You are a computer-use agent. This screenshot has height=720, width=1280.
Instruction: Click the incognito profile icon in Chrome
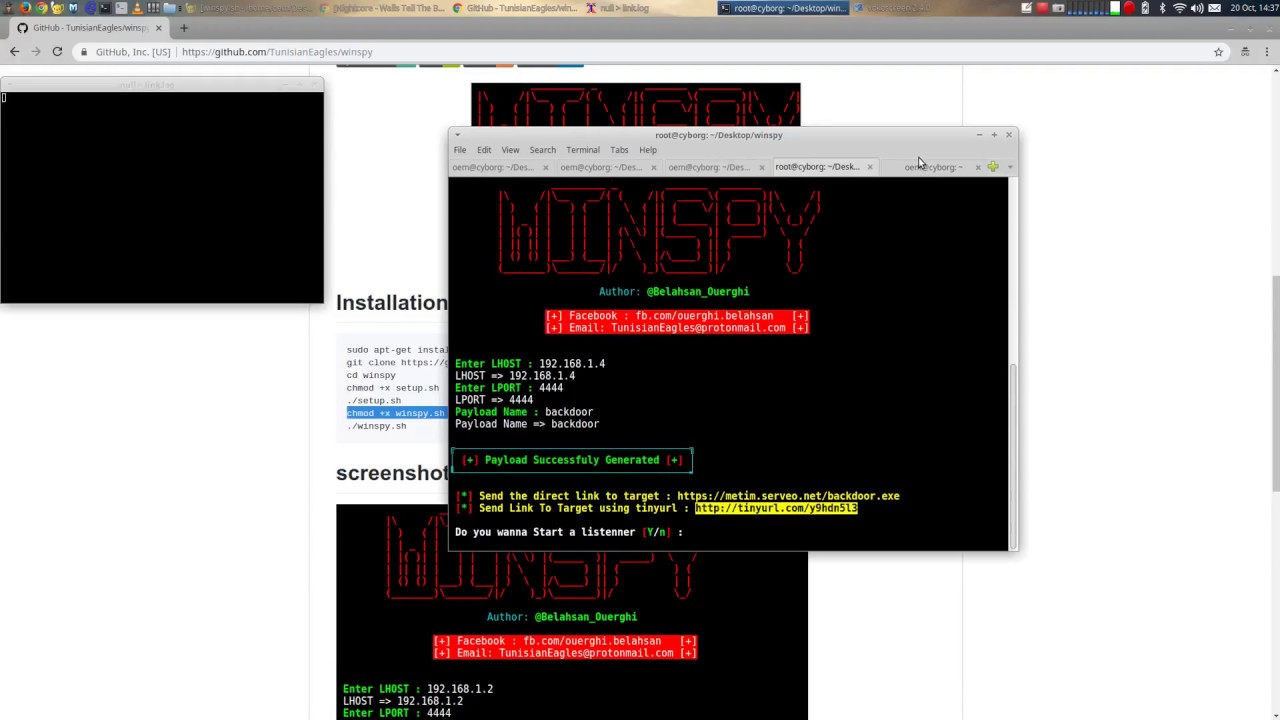coord(1245,52)
